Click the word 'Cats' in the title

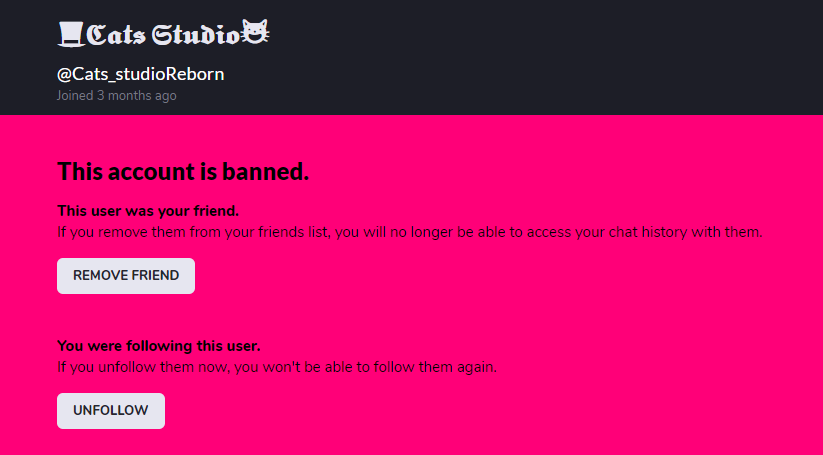116,35
